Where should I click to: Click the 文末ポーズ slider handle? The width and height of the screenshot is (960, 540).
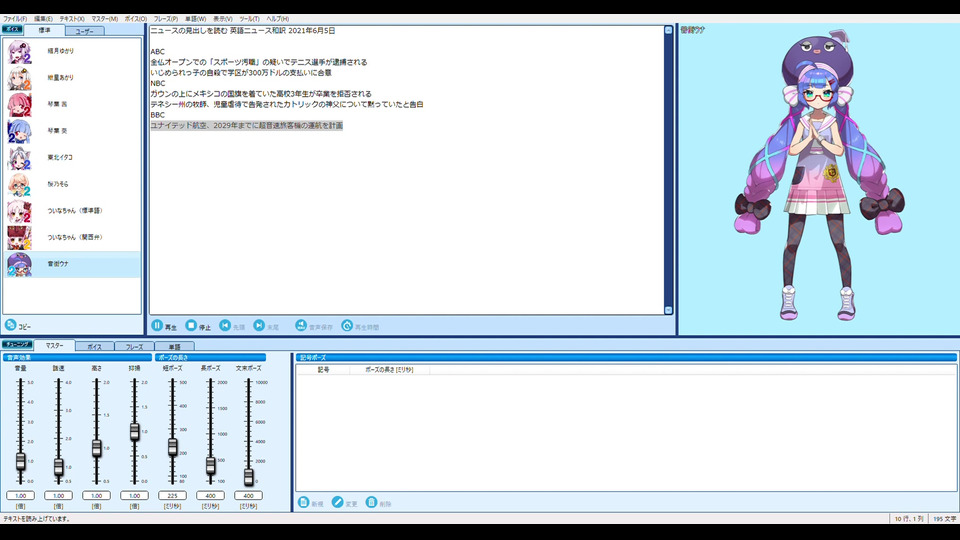pos(248,477)
